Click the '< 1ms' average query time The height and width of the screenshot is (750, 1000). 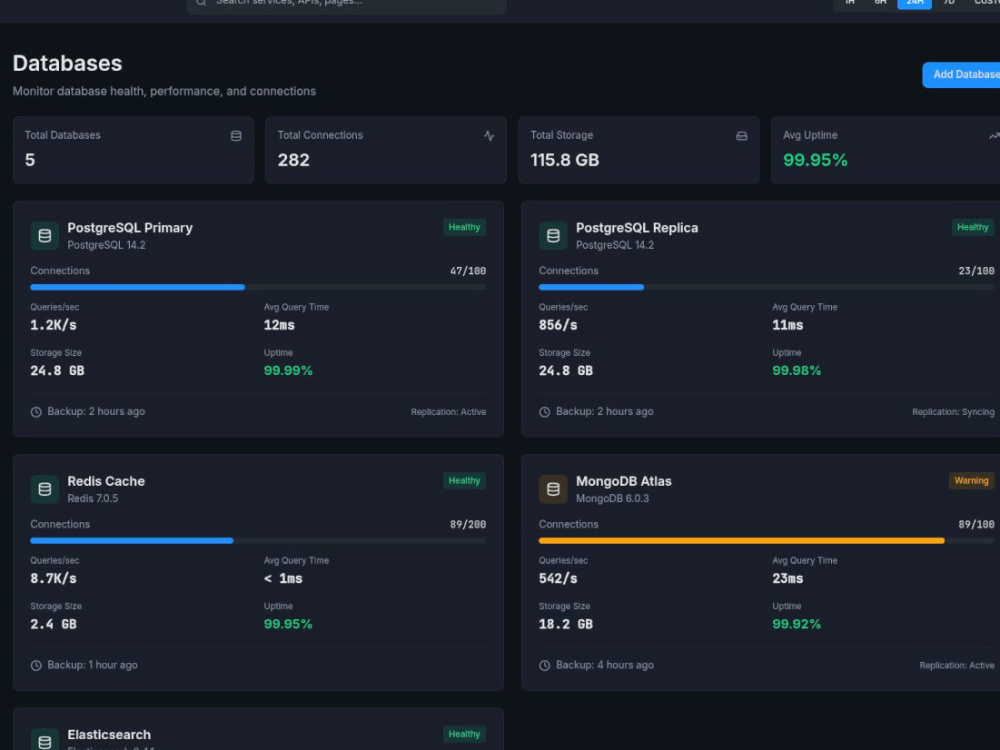(283, 578)
